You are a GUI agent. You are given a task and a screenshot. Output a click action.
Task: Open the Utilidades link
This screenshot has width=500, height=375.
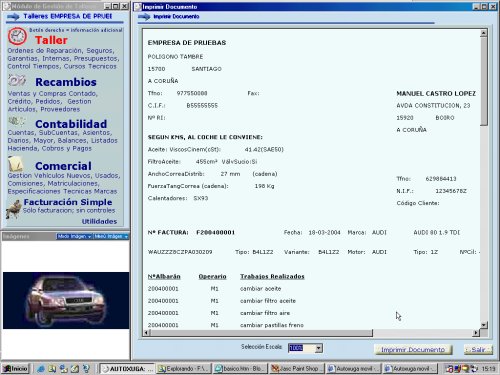click(x=99, y=221)
